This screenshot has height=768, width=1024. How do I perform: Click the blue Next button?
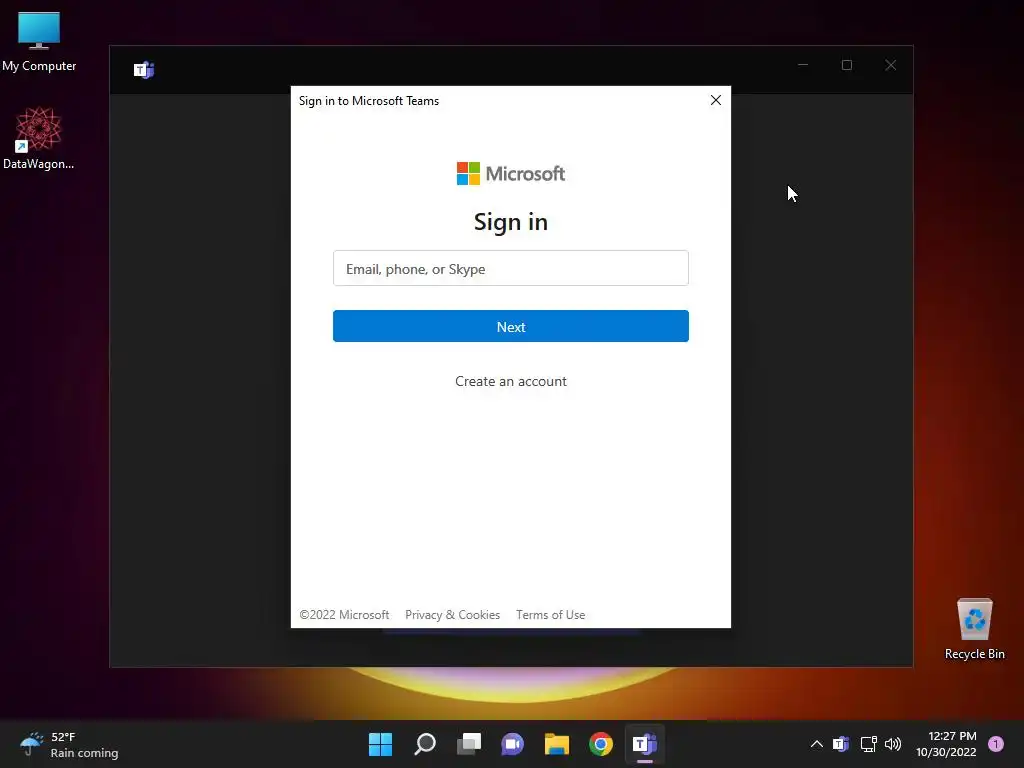point(511,326)
